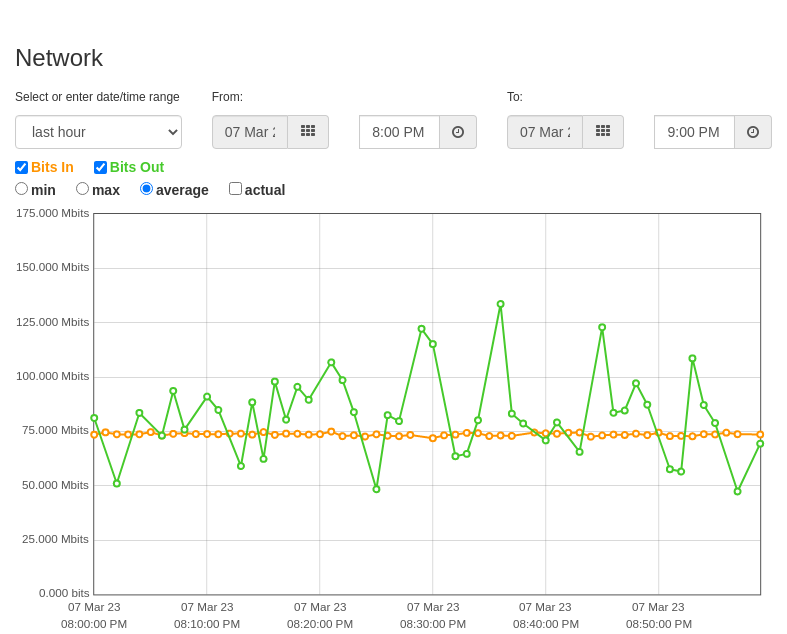Click the Bits Out label text
The image size is (787, 634).
click(137, 167)
